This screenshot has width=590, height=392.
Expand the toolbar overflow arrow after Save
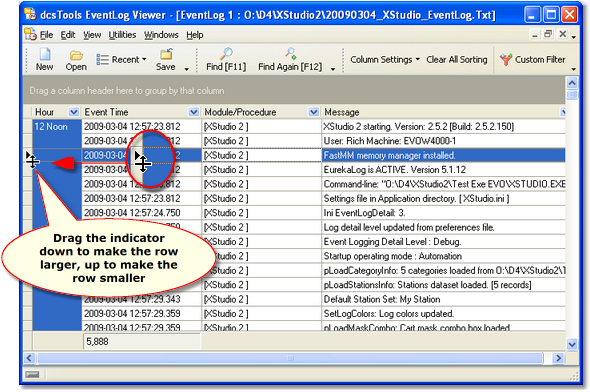click(x=187, y=69)
